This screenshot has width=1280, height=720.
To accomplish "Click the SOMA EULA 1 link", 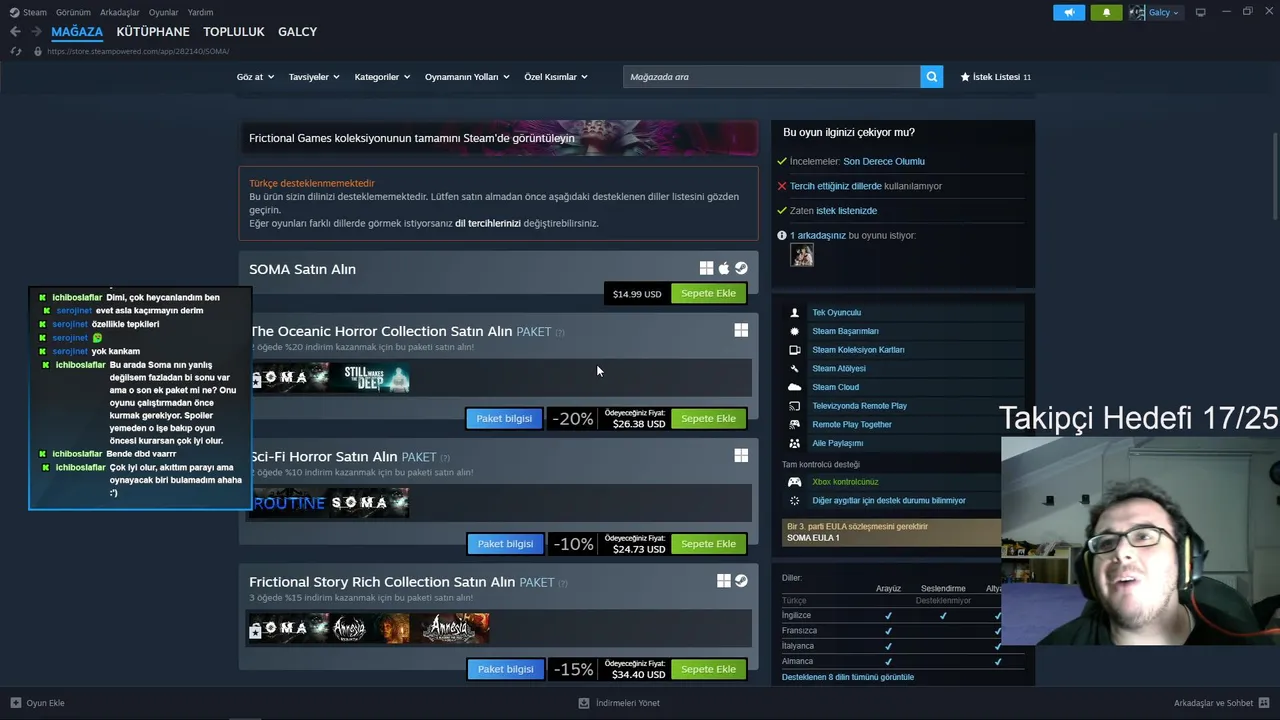I will click(813, 538).
